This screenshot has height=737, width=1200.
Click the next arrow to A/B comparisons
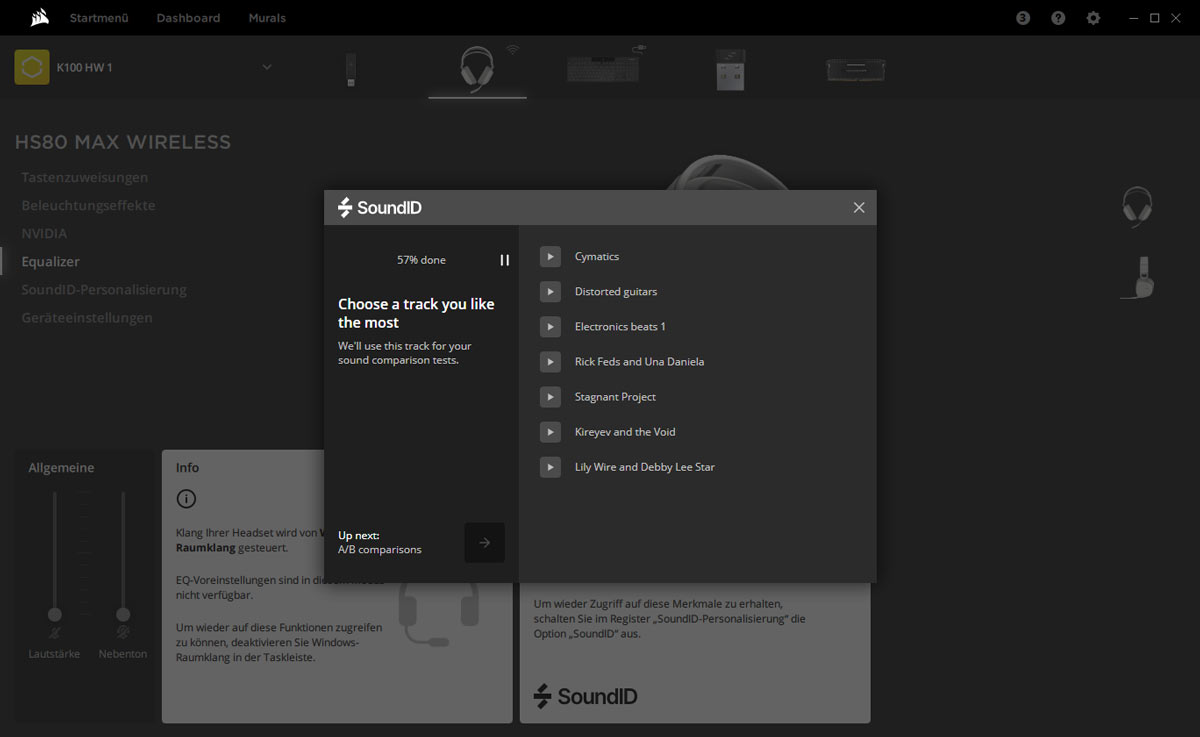[x=484, y=542]
